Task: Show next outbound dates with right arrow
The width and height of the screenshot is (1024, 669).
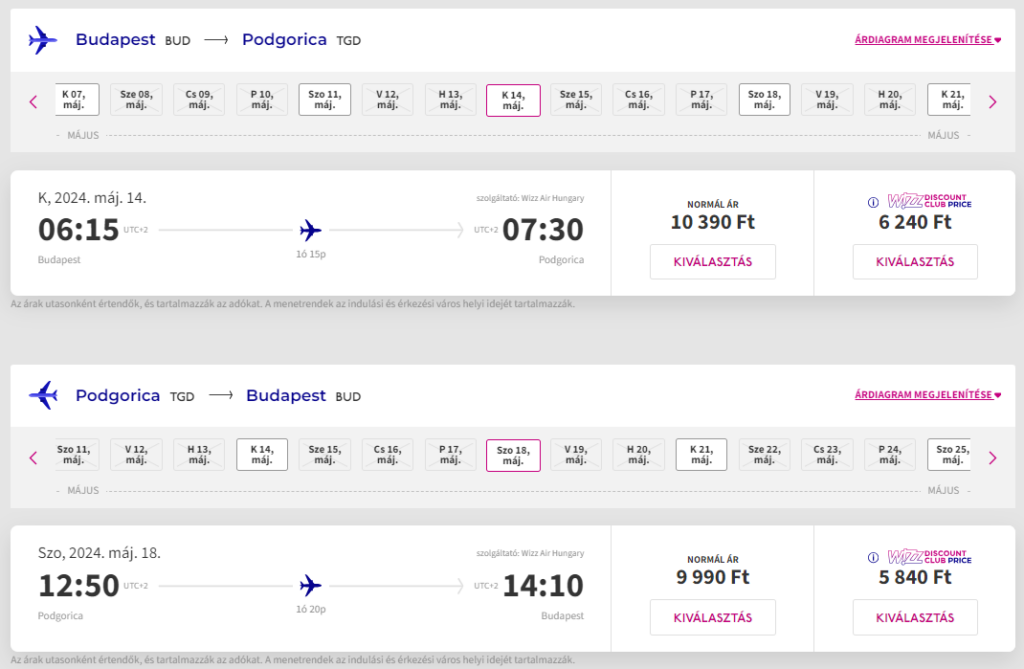Action: 993,102
